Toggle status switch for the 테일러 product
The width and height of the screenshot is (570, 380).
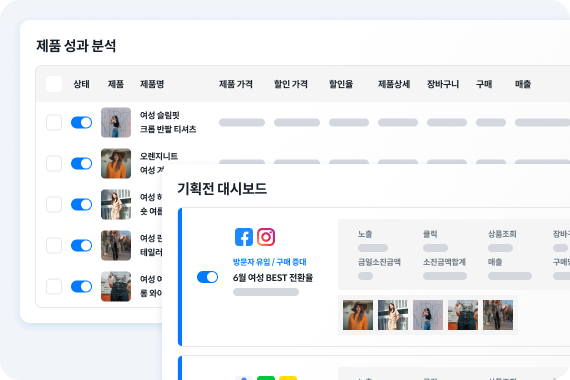(81, 245)
